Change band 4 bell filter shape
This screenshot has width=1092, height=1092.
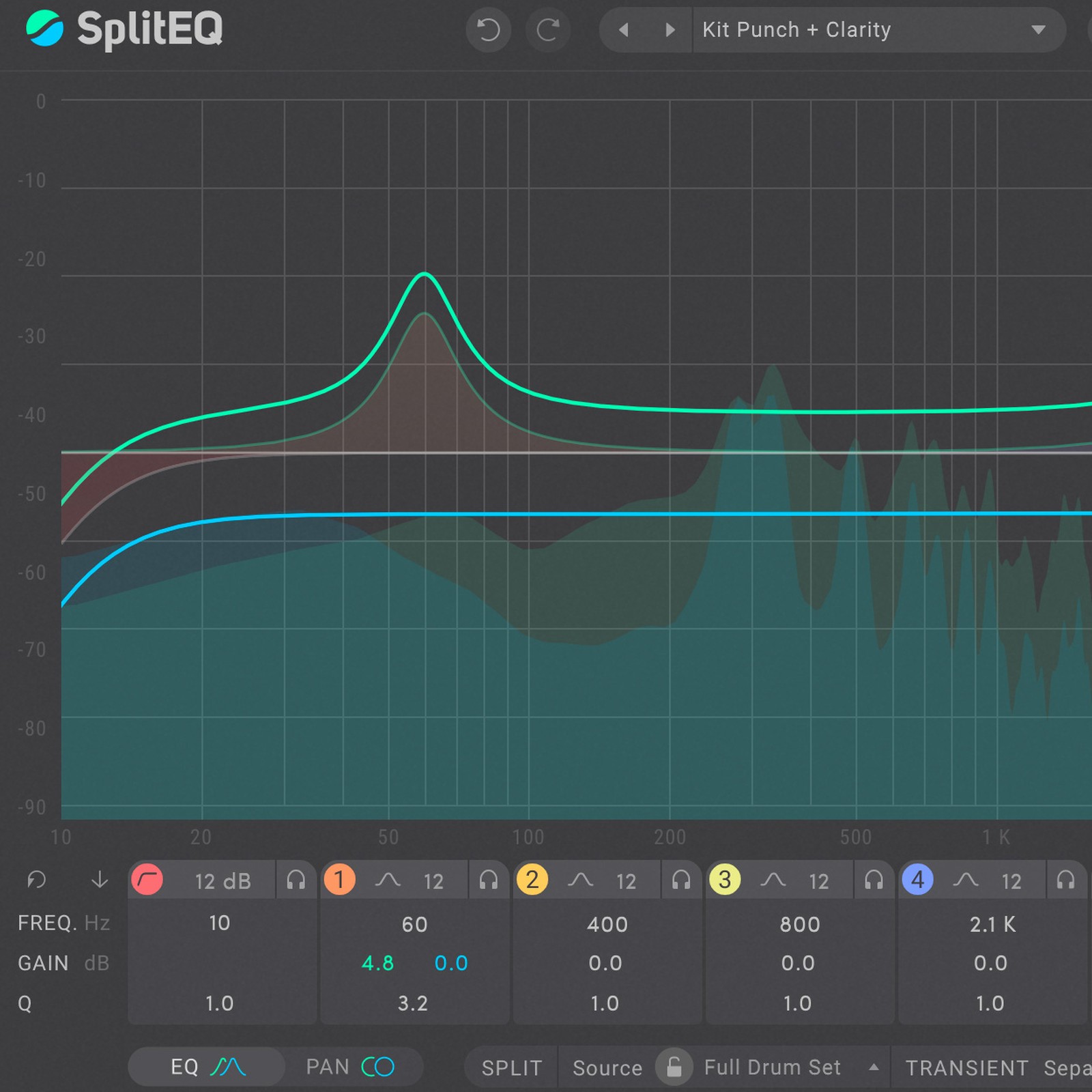coord(966,880)
